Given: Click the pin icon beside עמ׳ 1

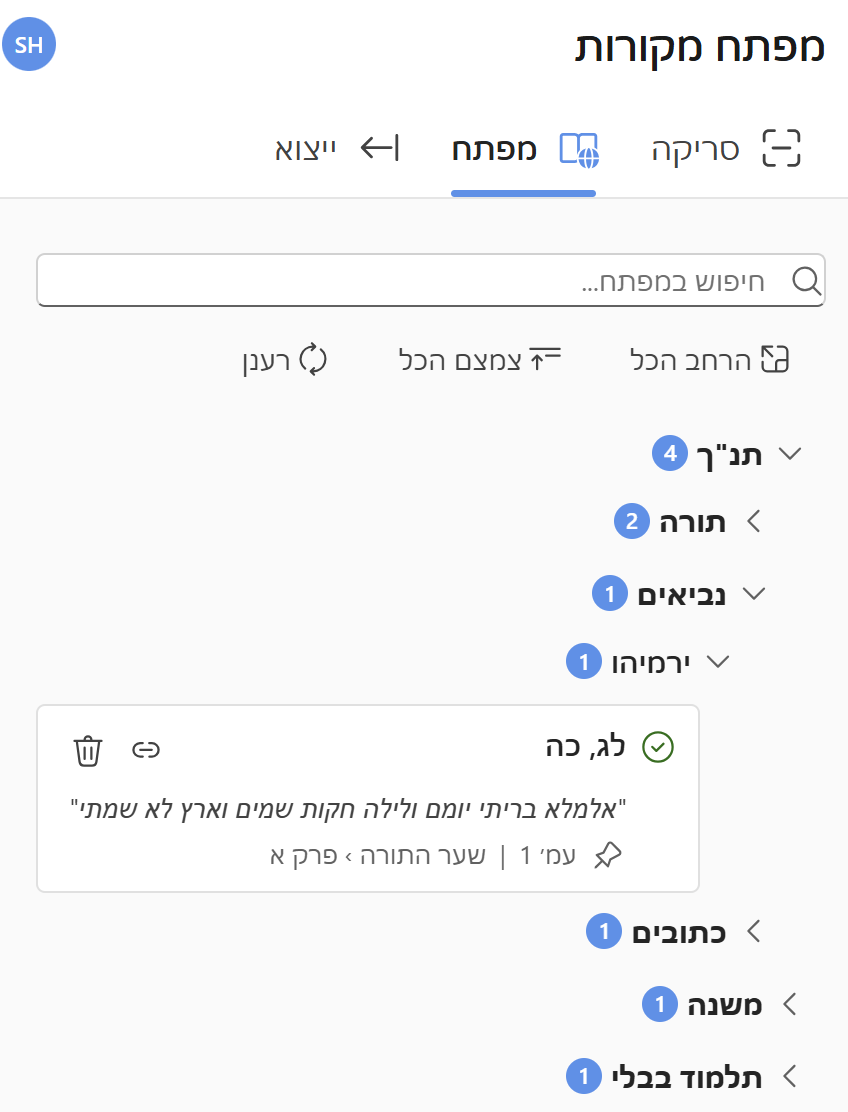Looking at the screenshot, I should point(607,856).
